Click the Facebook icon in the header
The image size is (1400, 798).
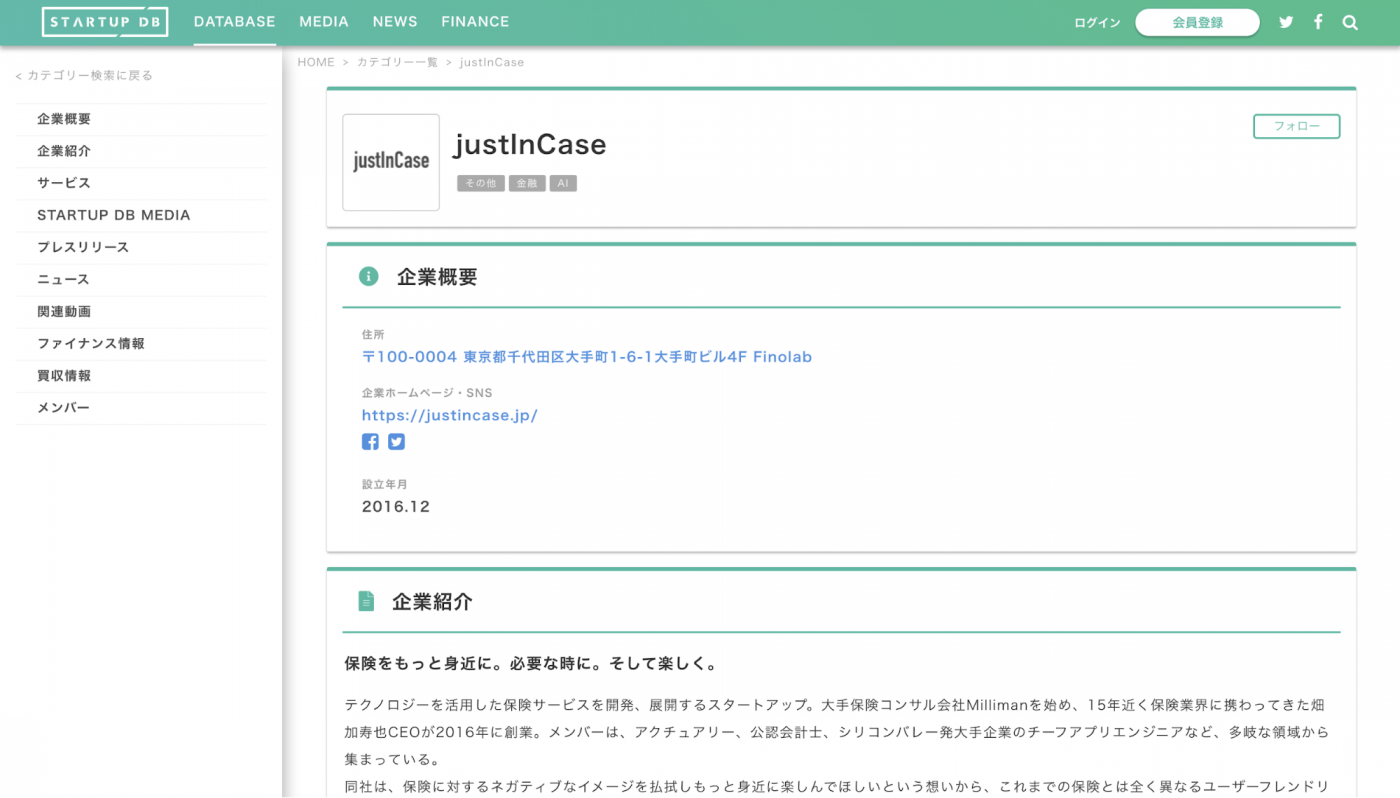[x=1317, y=21]
